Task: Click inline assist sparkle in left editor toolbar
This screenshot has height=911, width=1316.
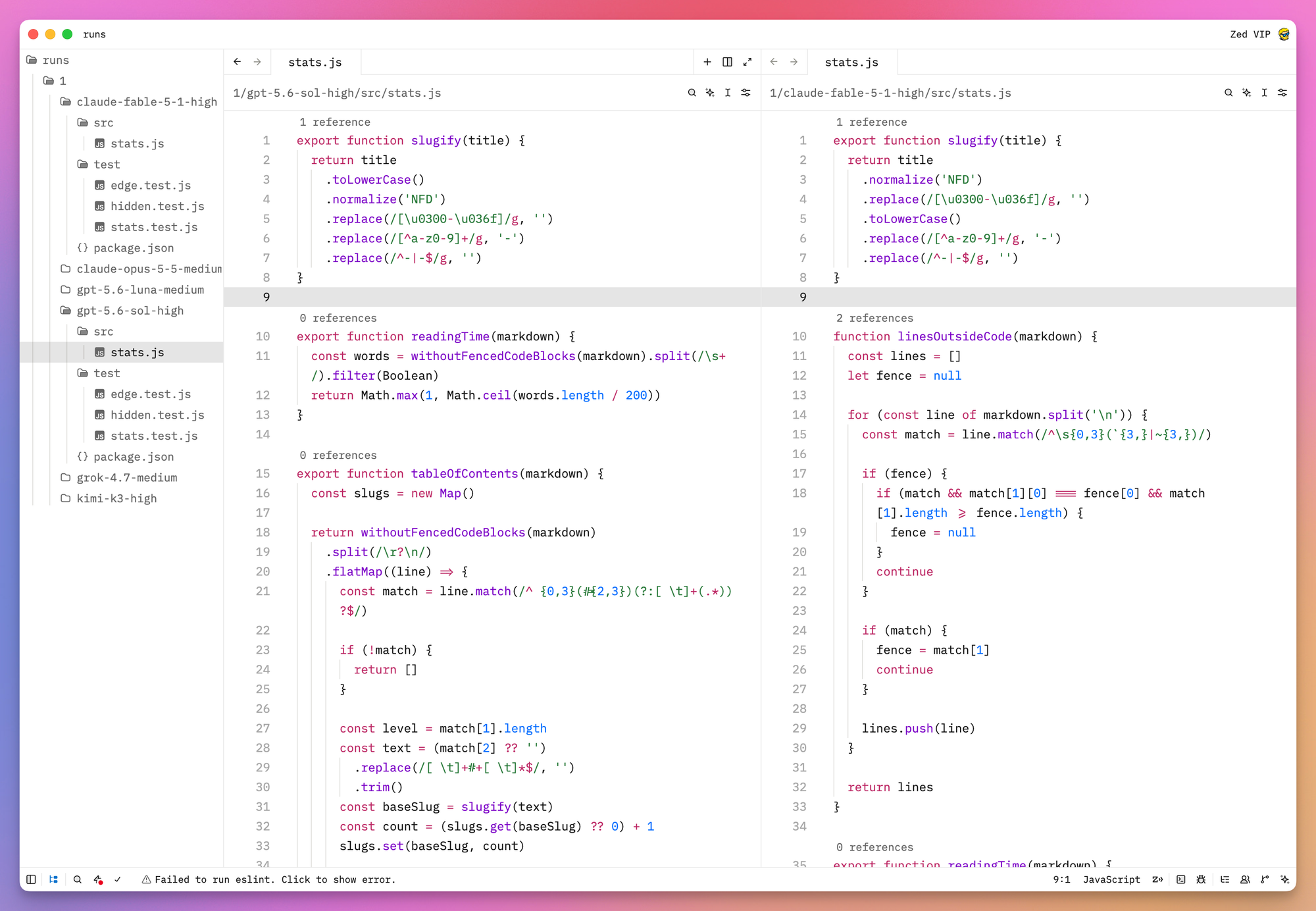Action: click(x=710, y=93)
